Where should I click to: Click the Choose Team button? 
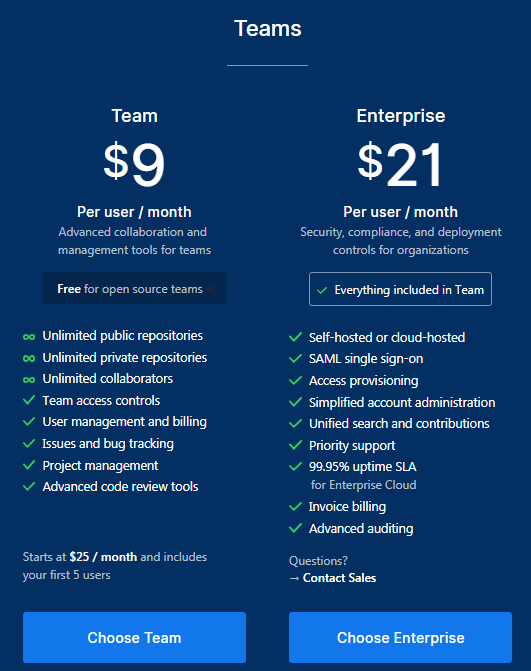[134, 637]
